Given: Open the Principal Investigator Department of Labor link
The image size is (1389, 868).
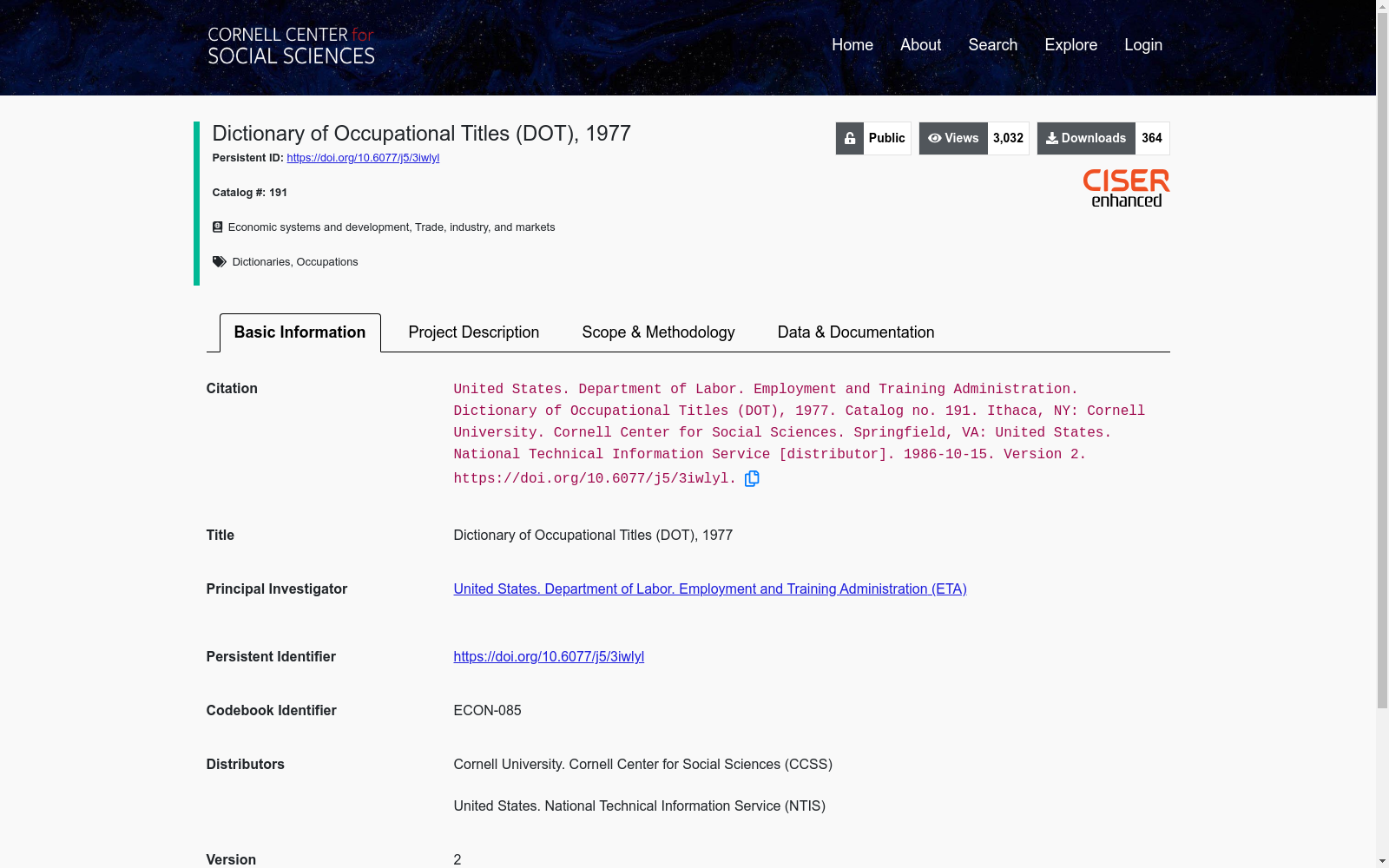Looking at the screenshot, I should 710,589.
